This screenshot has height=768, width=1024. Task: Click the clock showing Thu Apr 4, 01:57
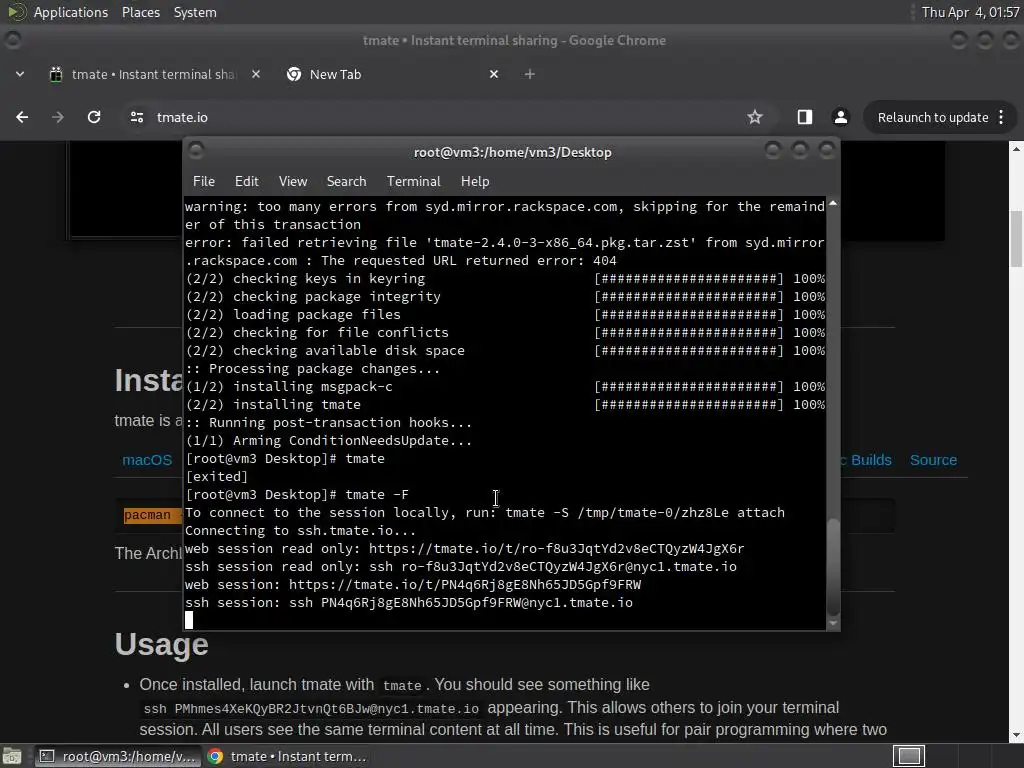coord(970,12)
